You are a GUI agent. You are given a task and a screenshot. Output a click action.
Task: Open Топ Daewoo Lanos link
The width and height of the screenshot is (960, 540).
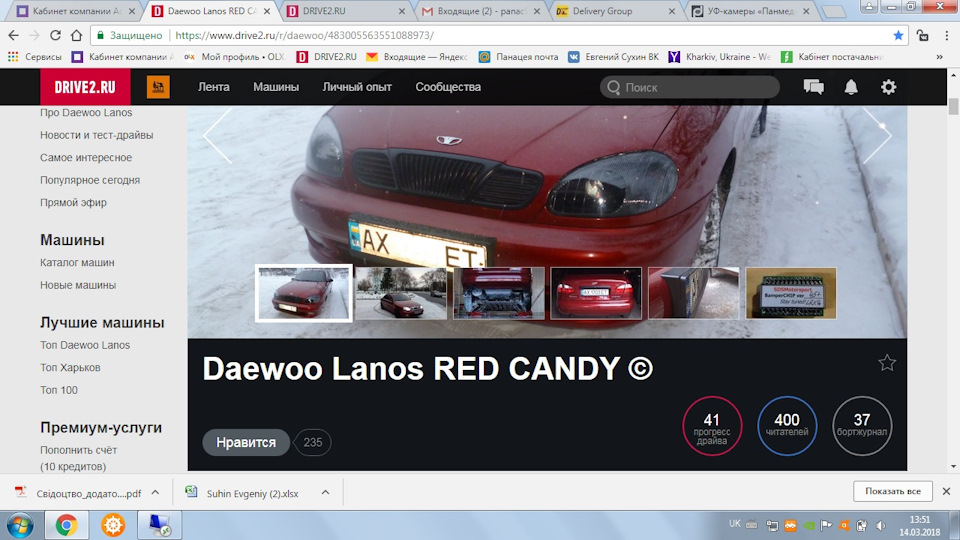(x=85, y=345)
